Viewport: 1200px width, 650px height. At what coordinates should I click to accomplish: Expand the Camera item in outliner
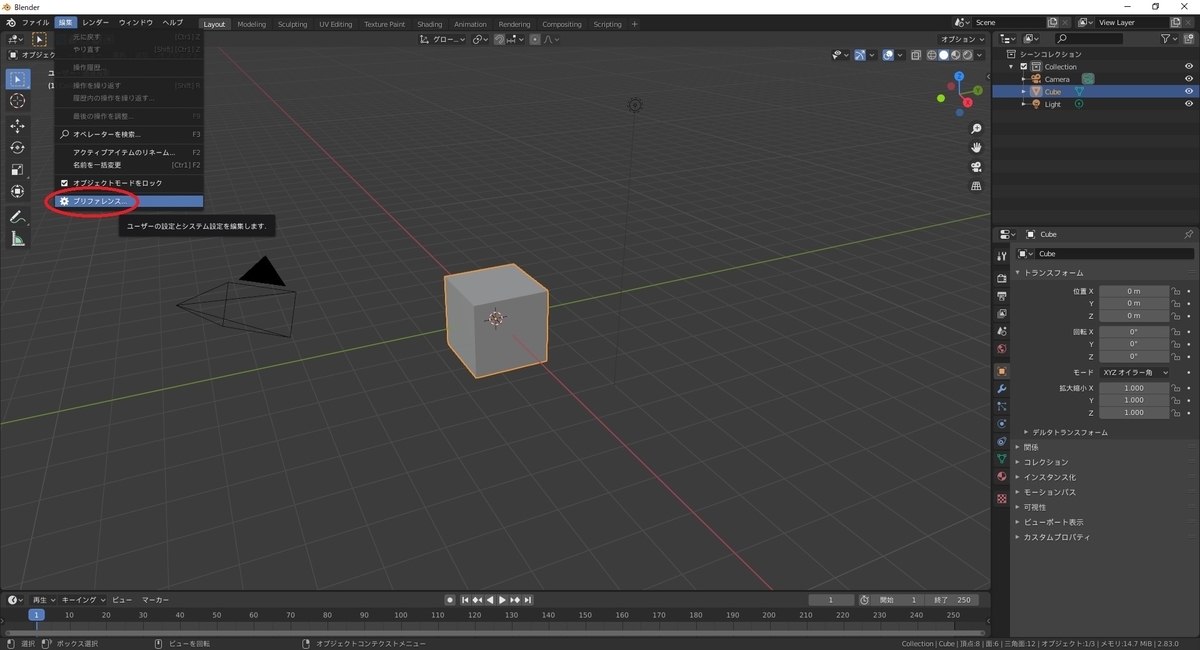click(1024, 79)
